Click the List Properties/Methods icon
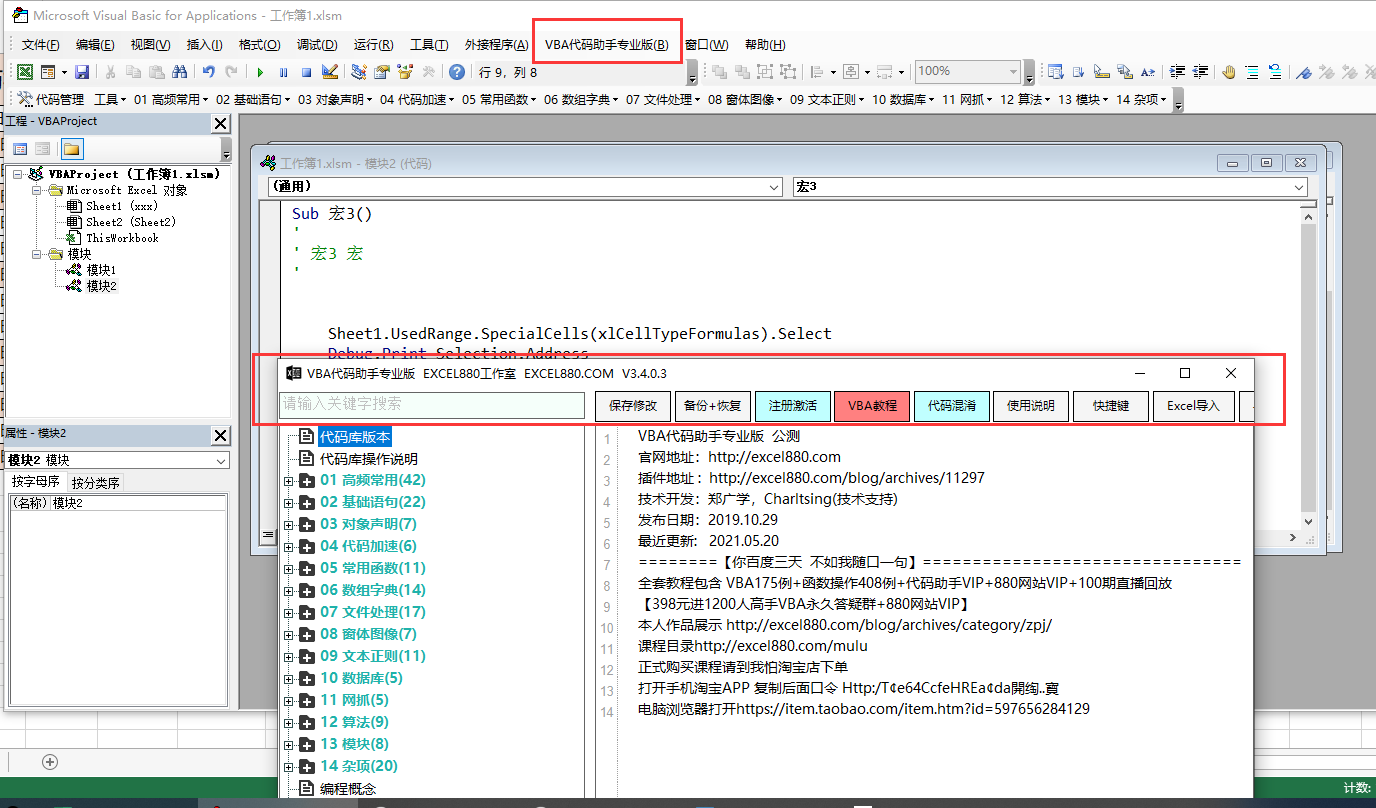Screen dimensions: 1376x808 pos(1055,72)
